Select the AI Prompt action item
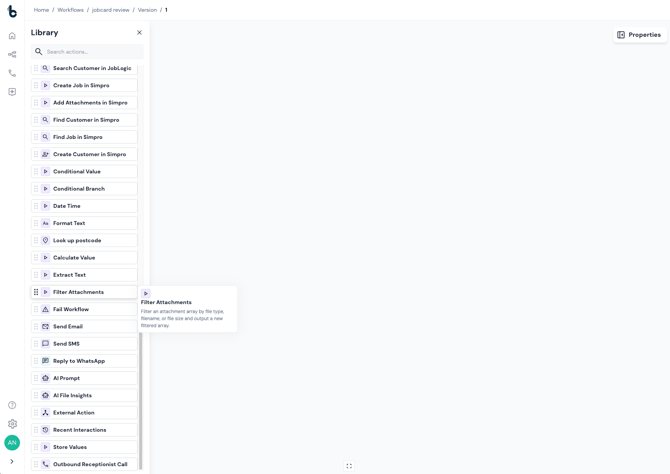This screenshot has width=670, height=474. click(x=84, y=378)
